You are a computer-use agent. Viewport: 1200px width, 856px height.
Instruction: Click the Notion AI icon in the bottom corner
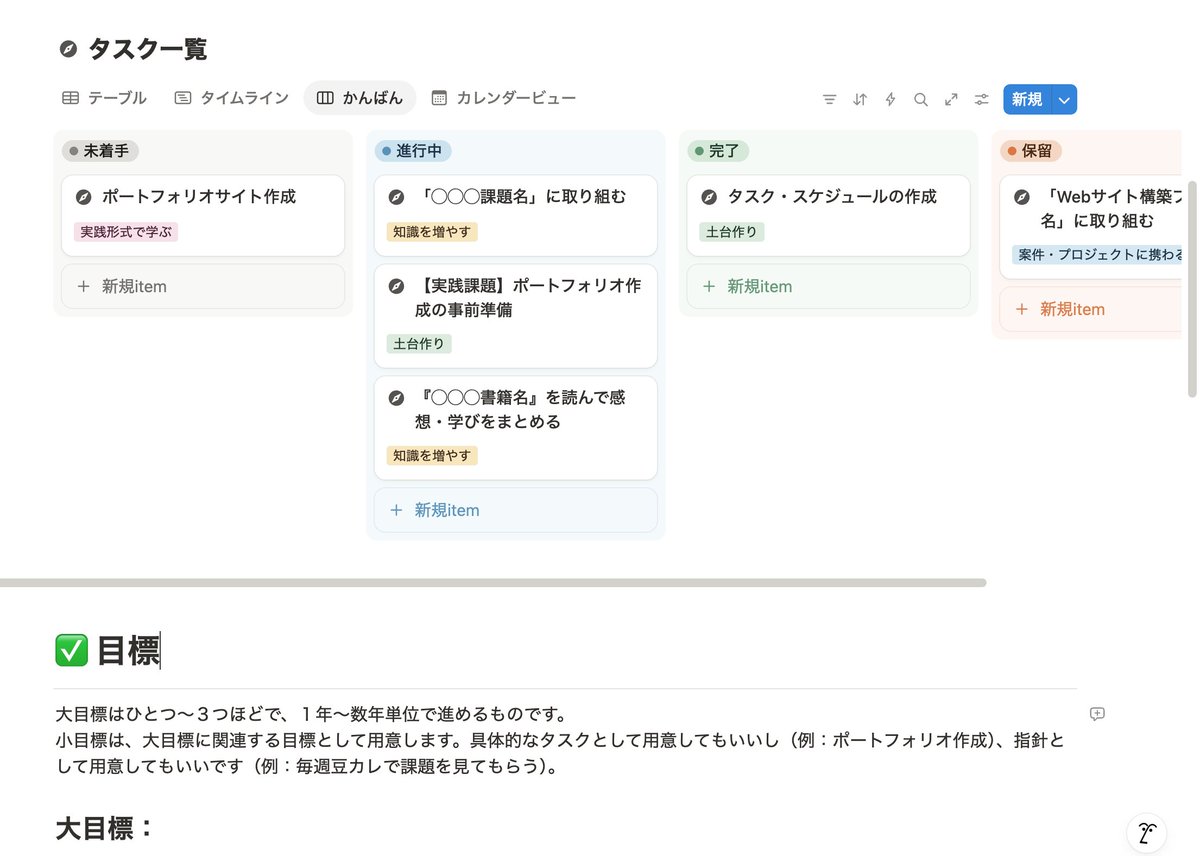click(1146, 833)
